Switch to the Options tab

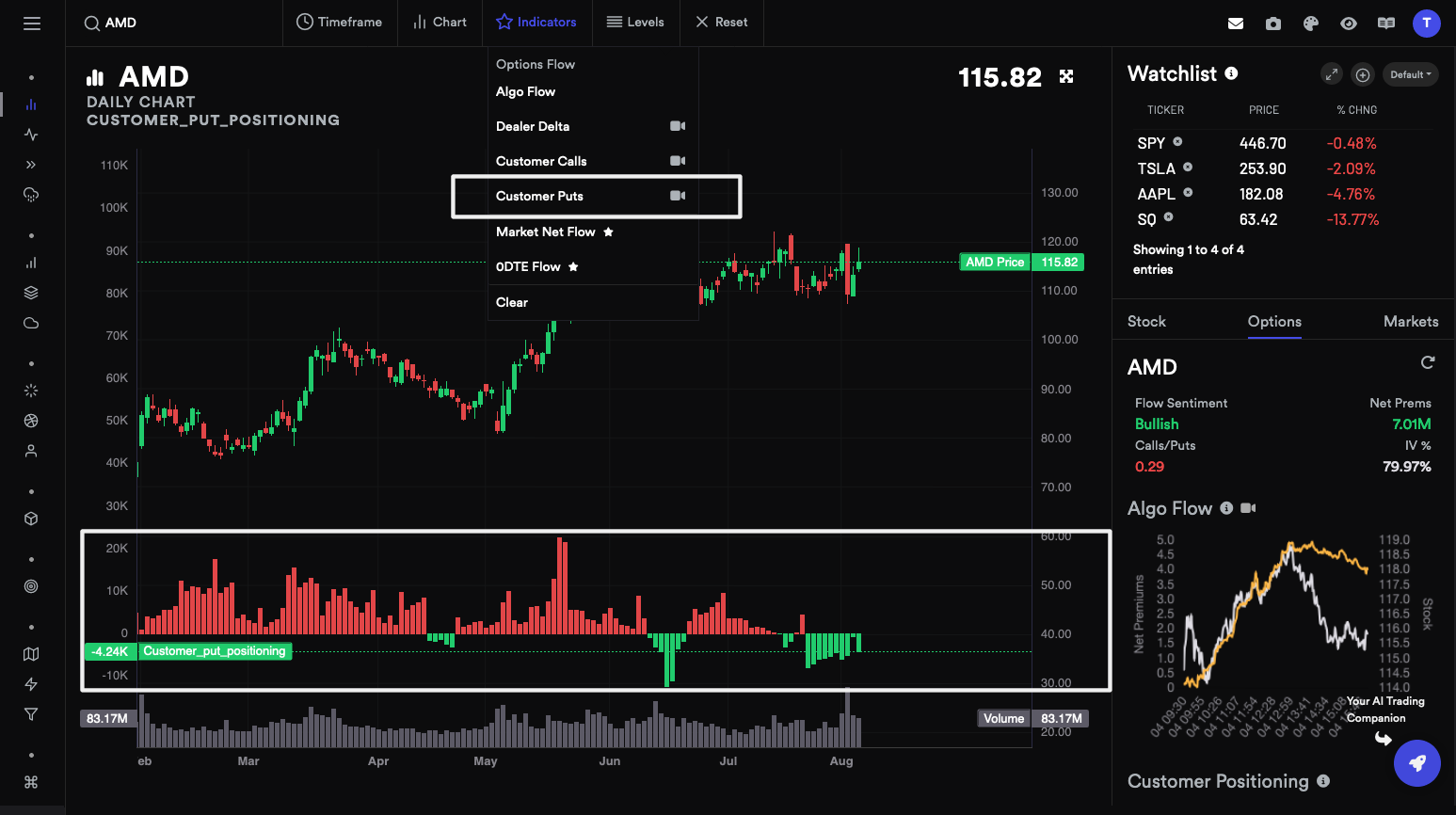1274,321
